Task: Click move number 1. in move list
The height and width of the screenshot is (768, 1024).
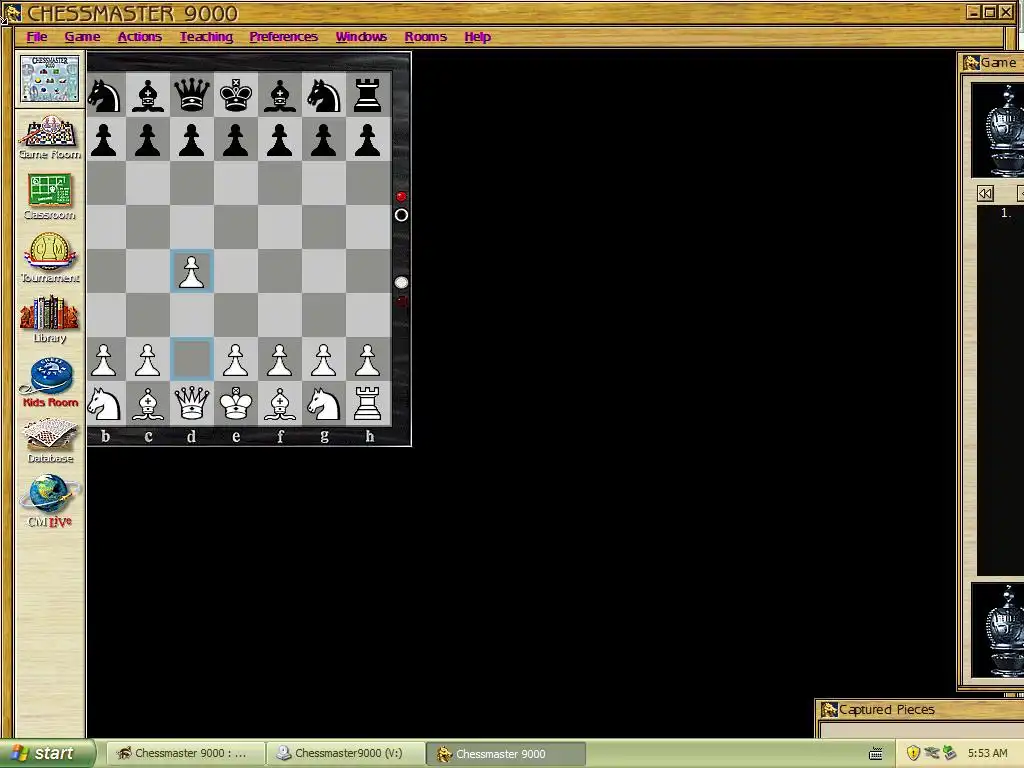Action: pos(1006,213)
